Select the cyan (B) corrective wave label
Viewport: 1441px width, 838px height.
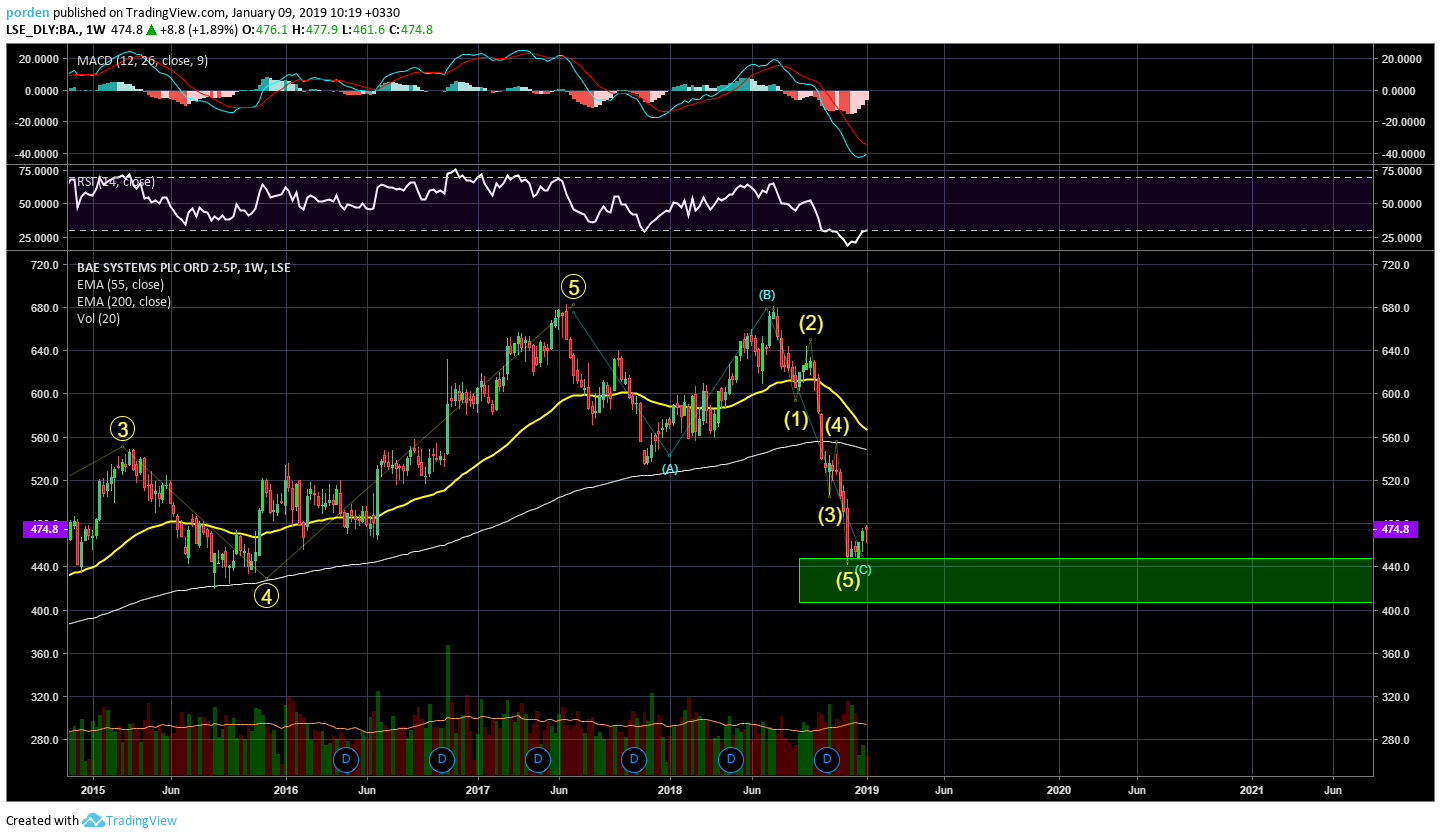[766, 295]
